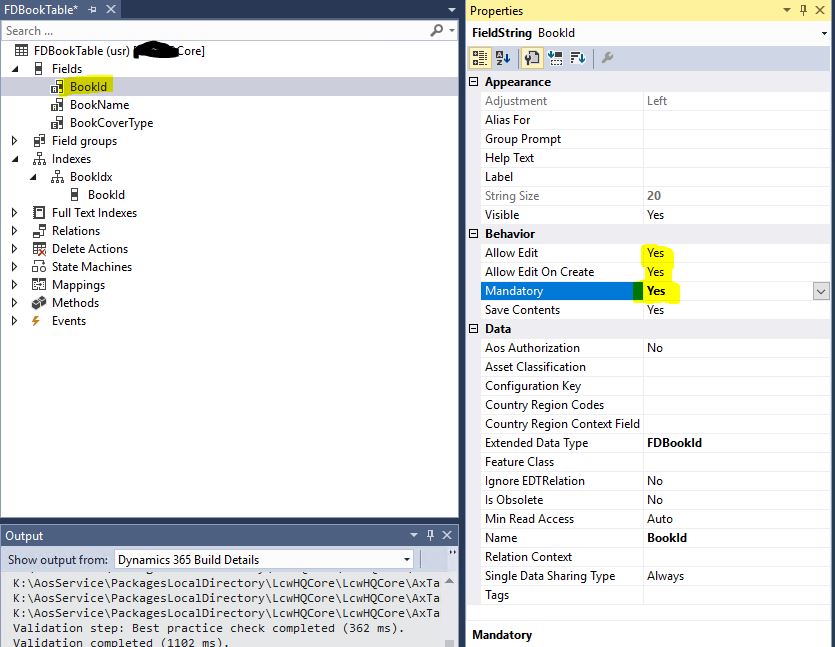Click the auto-hide pin on the Output panel
This screenshot has height=647, width=835.
pyautogui.click(x=431, y=536)
